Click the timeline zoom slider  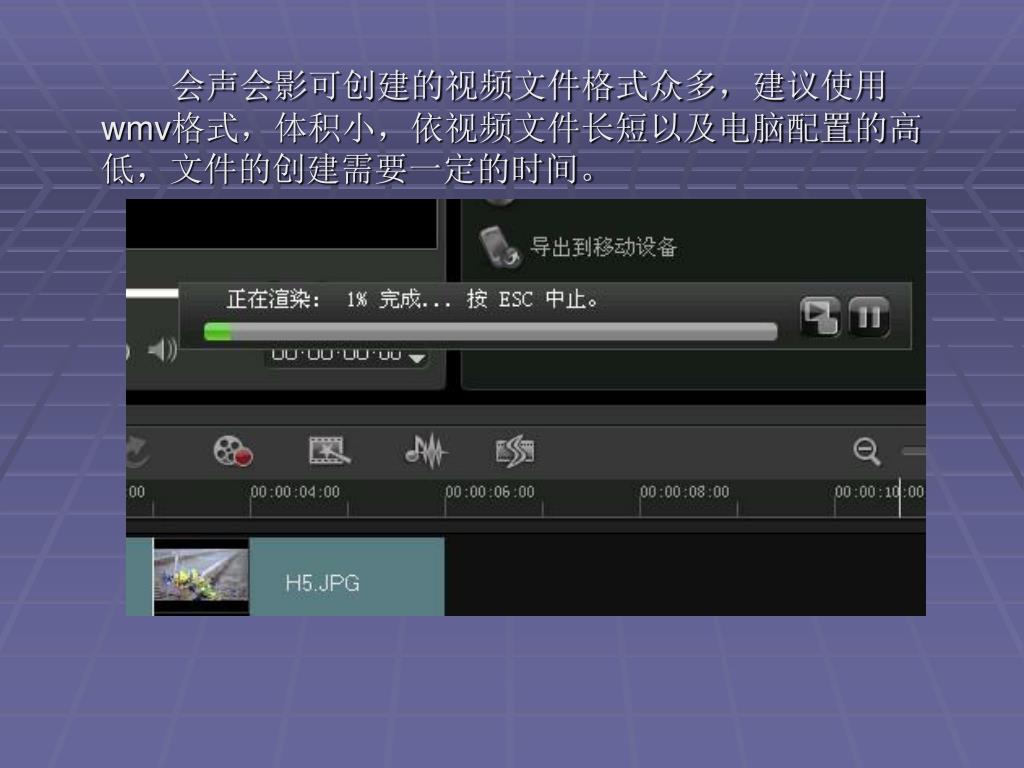coord(914,451)
